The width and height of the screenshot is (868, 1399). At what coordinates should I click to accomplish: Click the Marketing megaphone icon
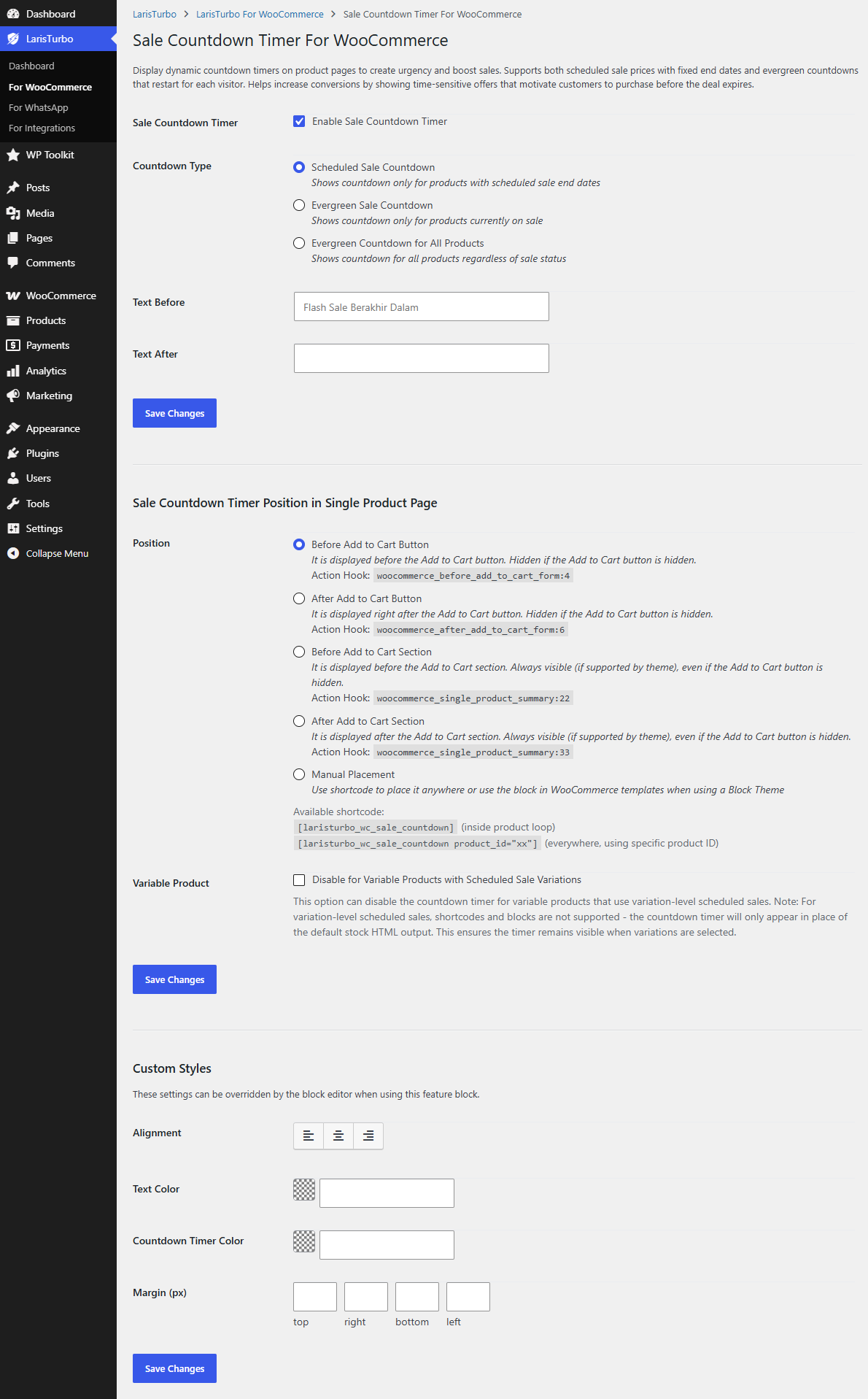tap(13, 396)
